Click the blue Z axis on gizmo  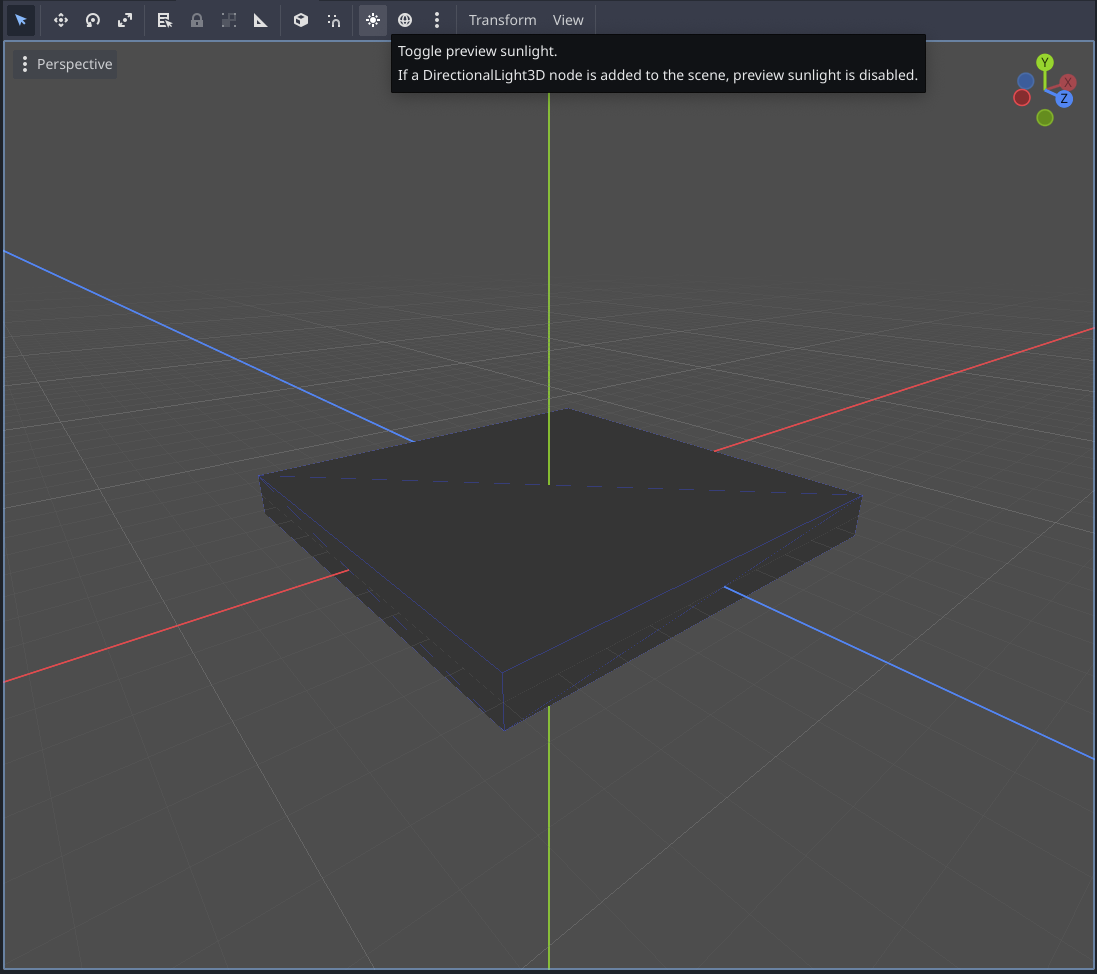point(1064,99)
